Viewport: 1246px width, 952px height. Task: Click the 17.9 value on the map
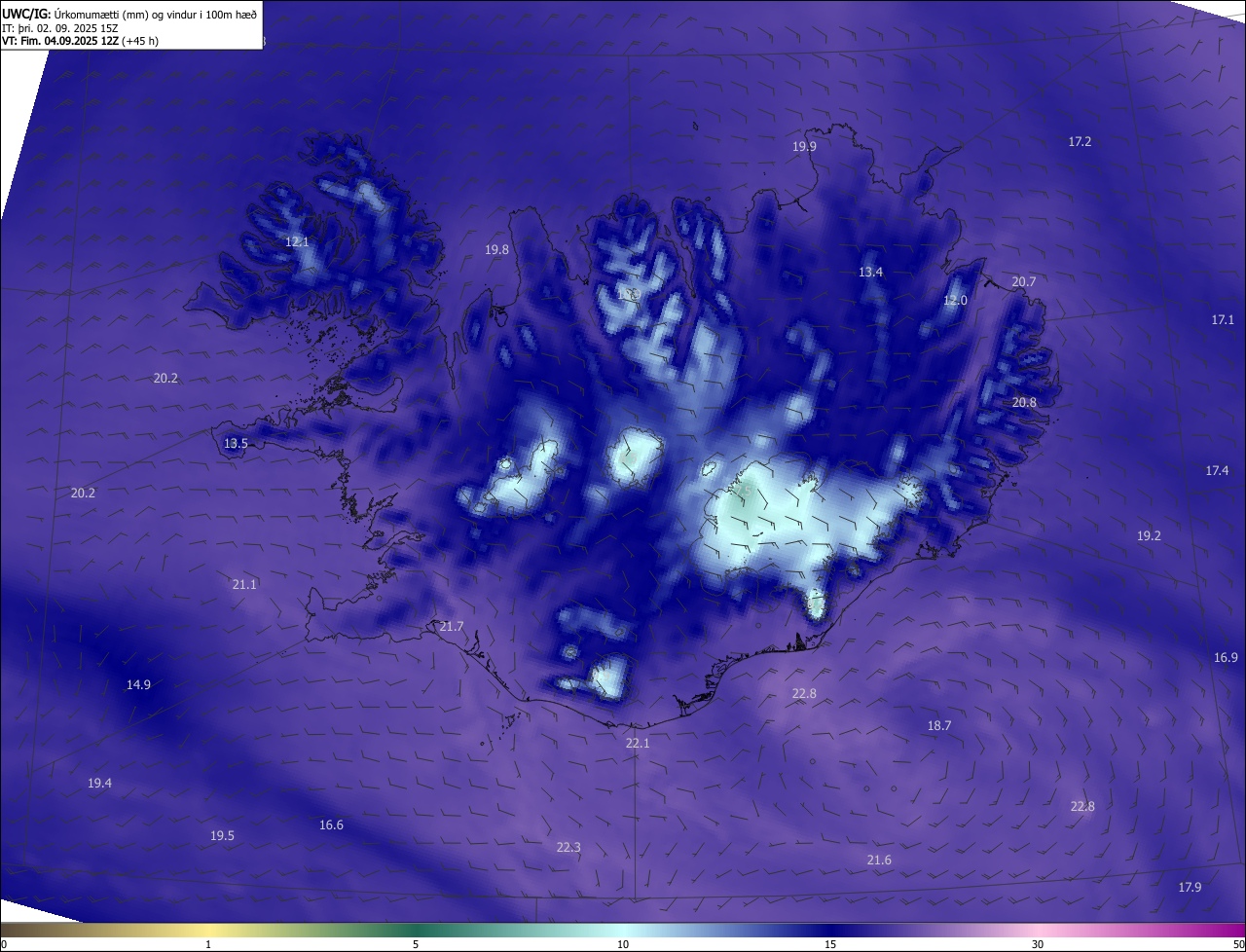coord(1190,887)
